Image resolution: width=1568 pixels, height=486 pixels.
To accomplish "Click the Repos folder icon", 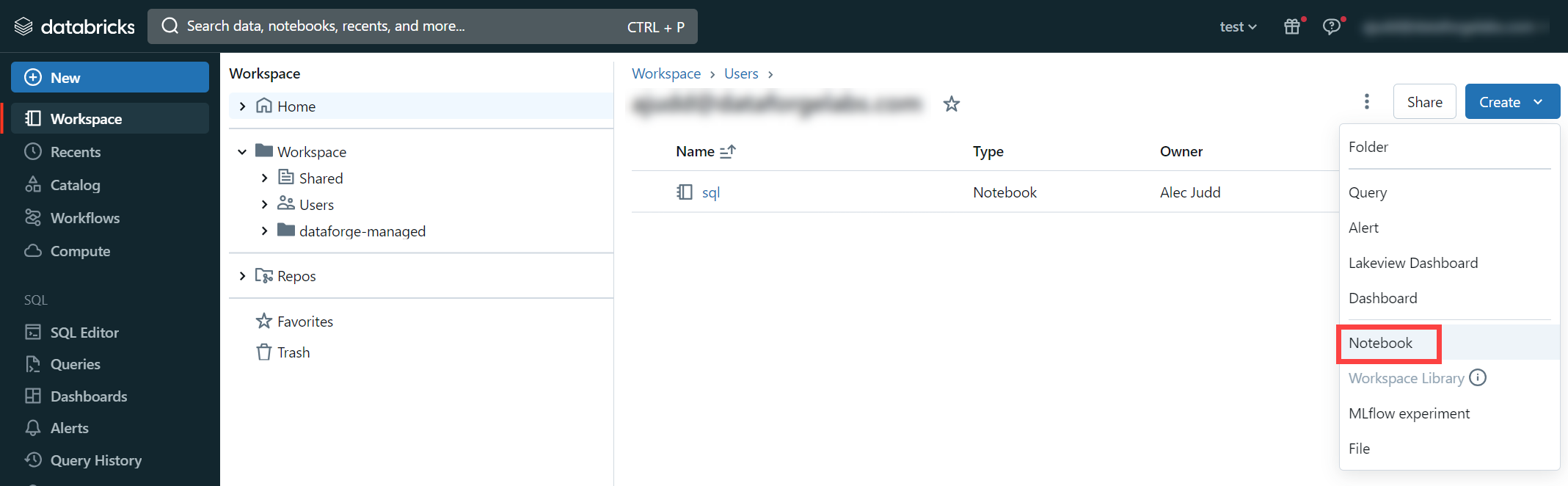I will pos(264,275).
